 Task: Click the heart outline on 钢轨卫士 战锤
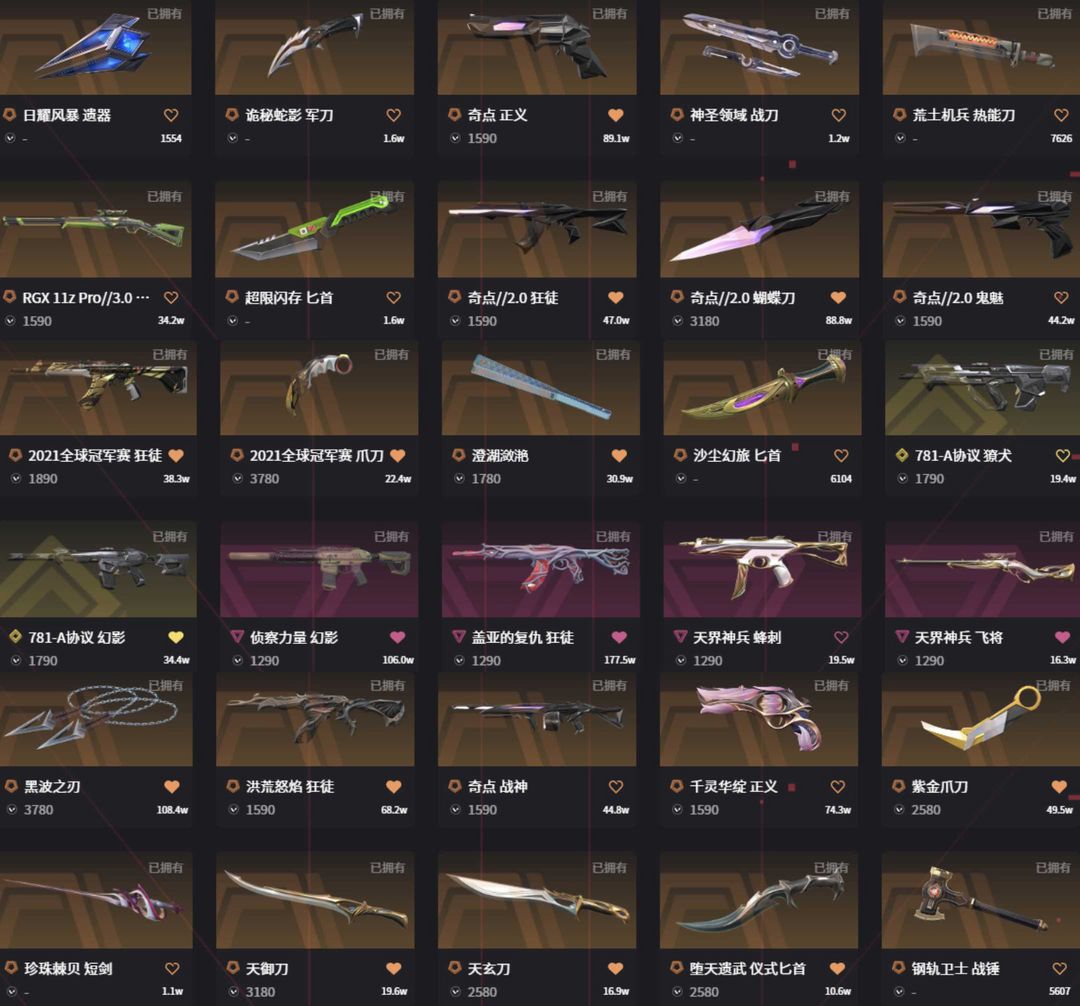[x=1059, y=968]
